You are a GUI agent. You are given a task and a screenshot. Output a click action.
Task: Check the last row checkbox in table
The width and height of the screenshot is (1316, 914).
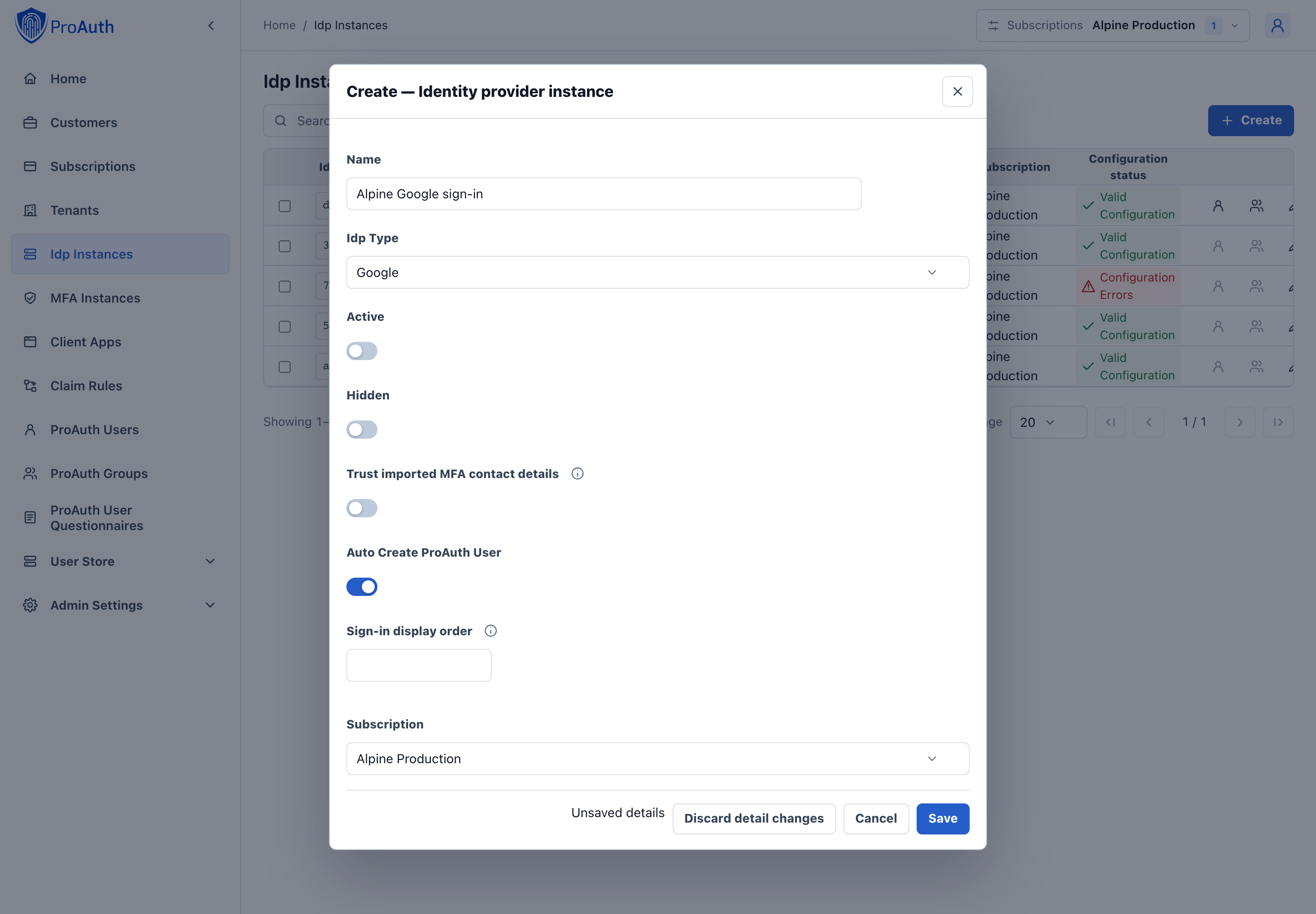click(285, 367)
